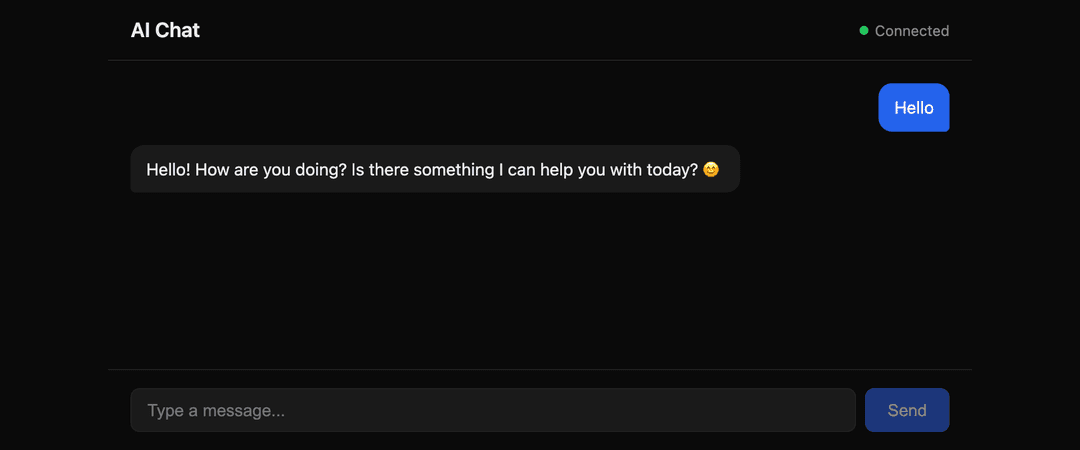Screen dimensions: 1080x450
Task: Click the word 'Hello!' in assistant reply
Action: 169,170
